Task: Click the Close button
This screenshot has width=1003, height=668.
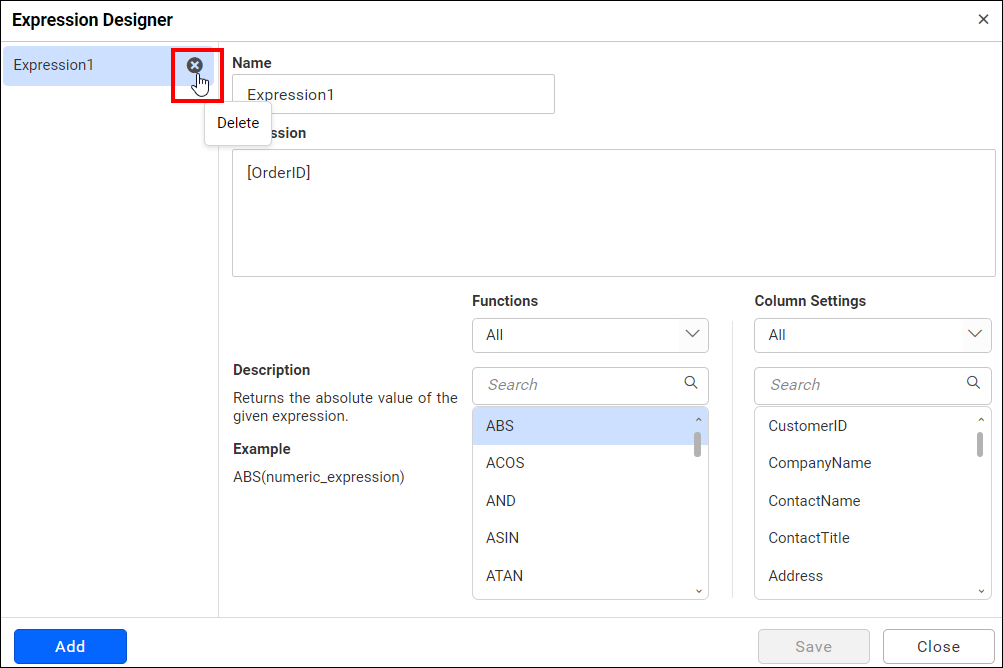Action: click(938, 646)
